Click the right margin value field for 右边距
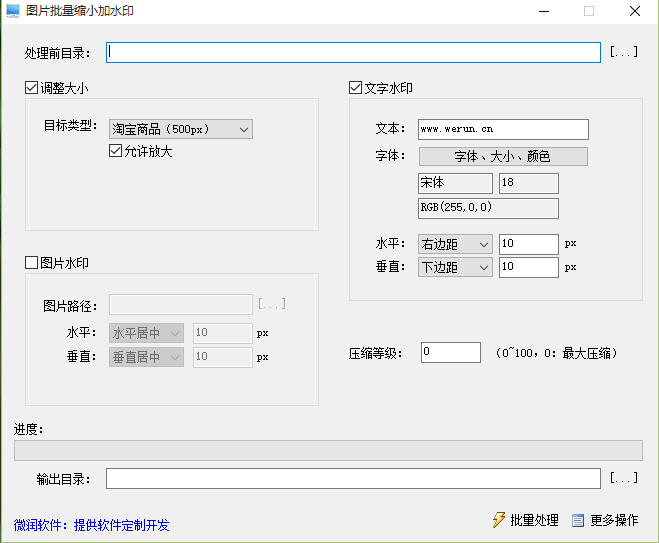Image resolution: width=659 pixels, height=543 pixels. coord(529,244)
